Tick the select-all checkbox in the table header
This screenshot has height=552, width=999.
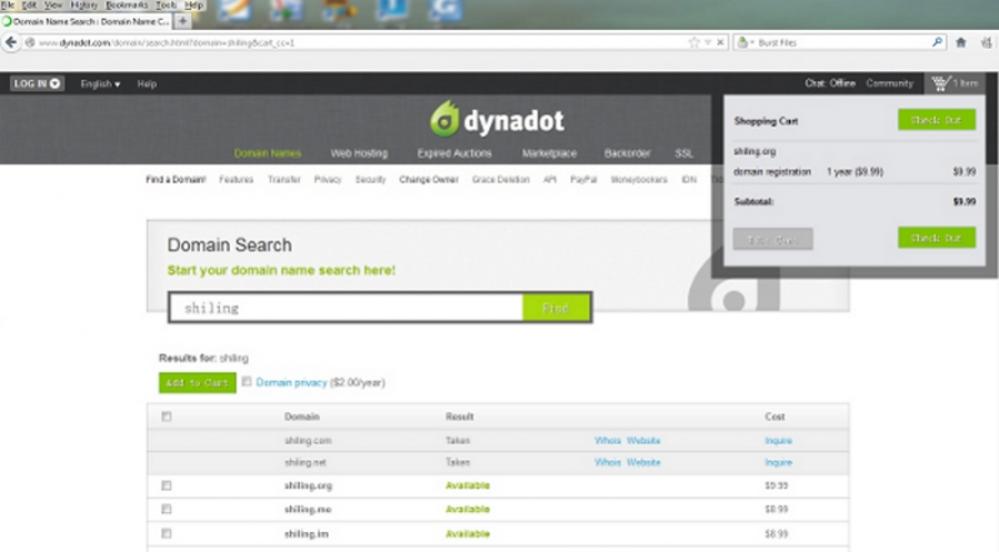click(166, 416)
